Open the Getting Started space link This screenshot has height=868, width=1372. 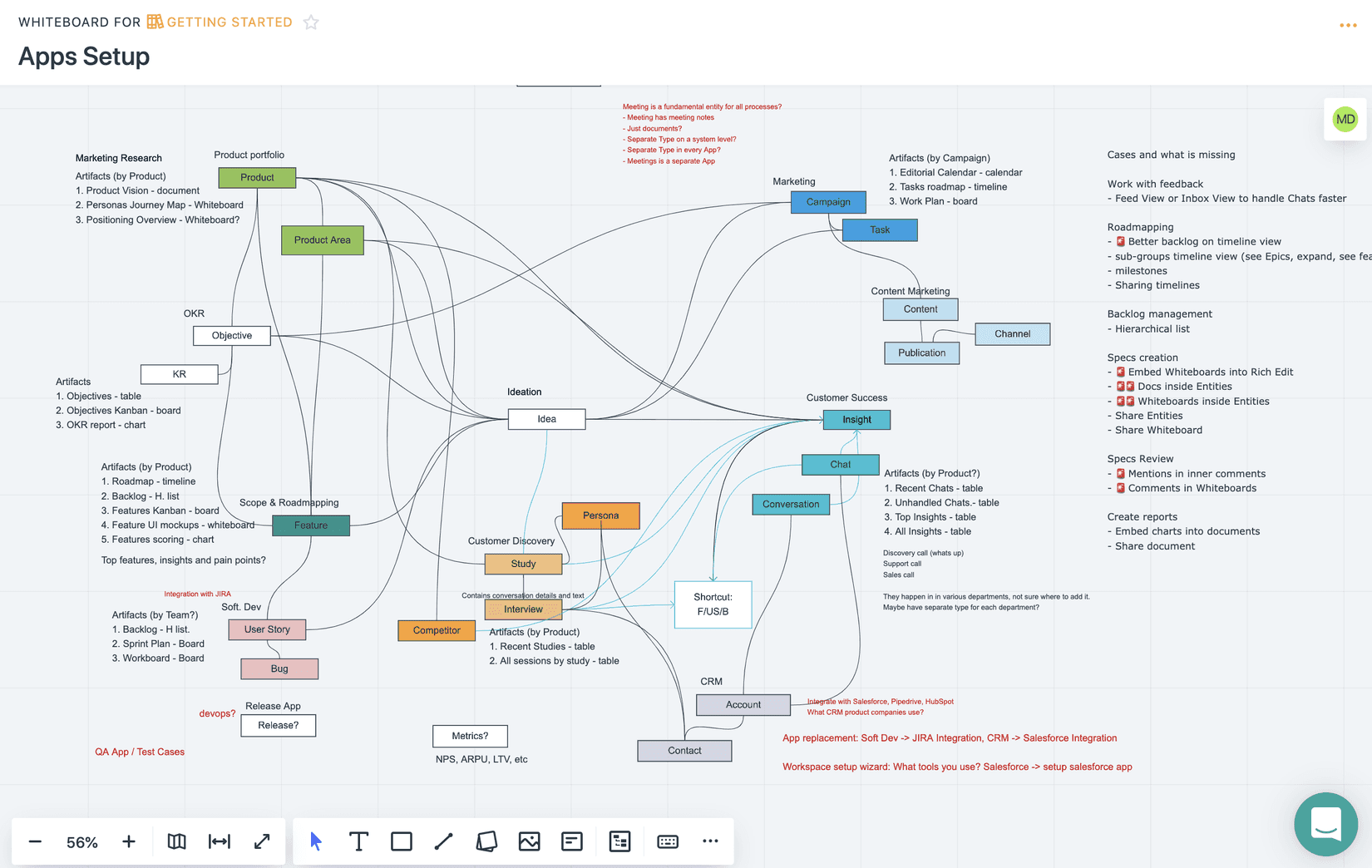point(220,22)
